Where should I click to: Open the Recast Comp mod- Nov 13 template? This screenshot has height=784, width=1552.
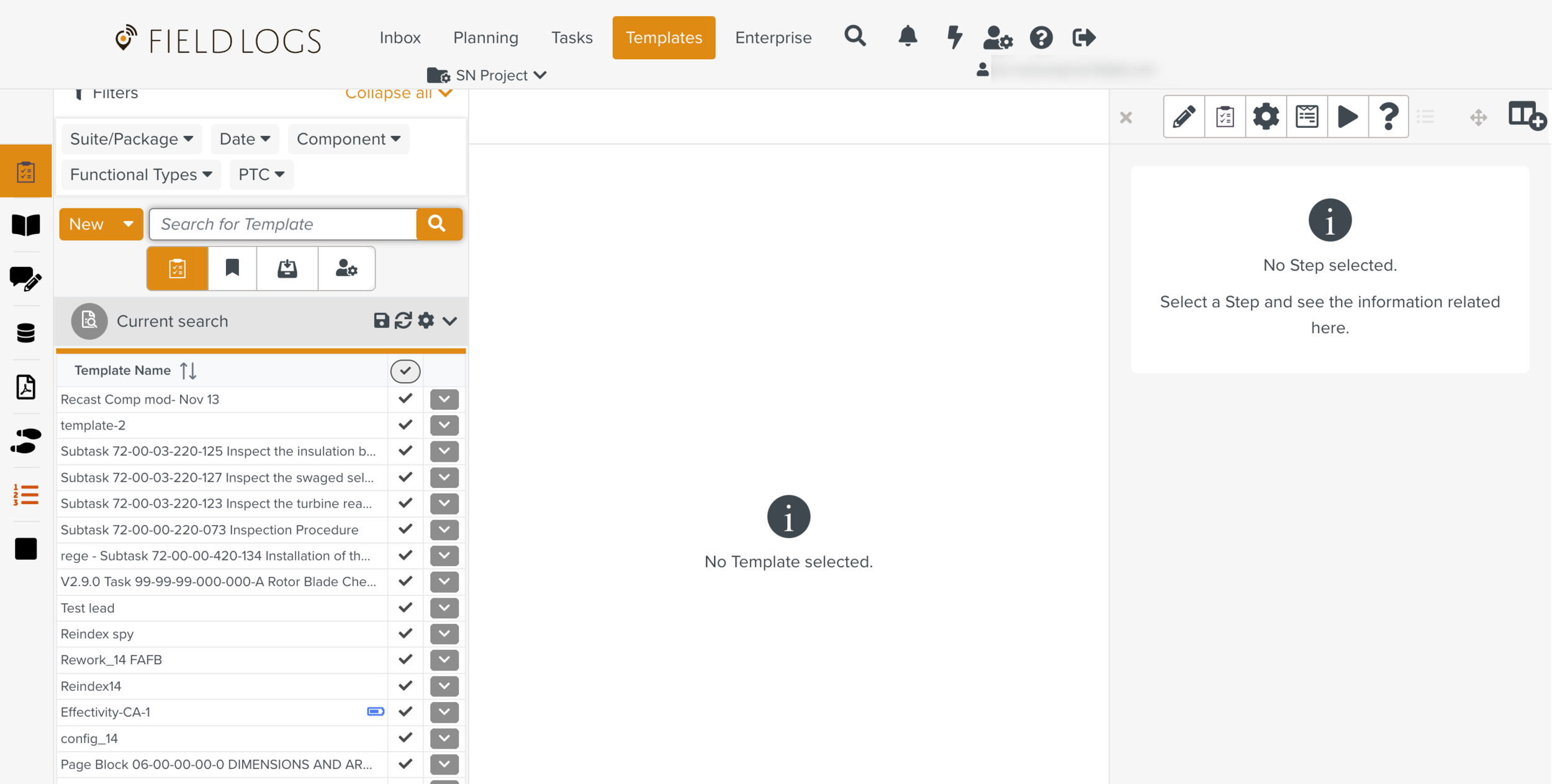pyautogui.click(x=140, y=399)
